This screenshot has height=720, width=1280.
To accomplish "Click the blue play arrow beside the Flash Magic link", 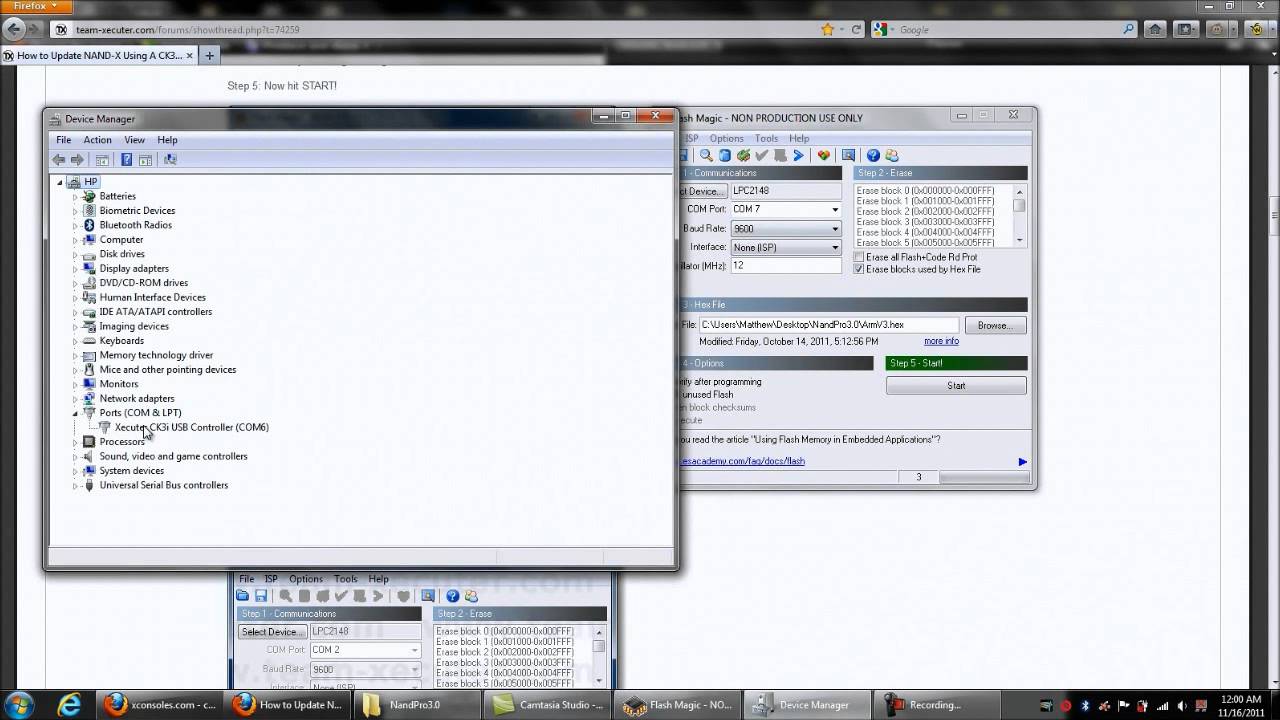I will click(x=1022, y=461).
